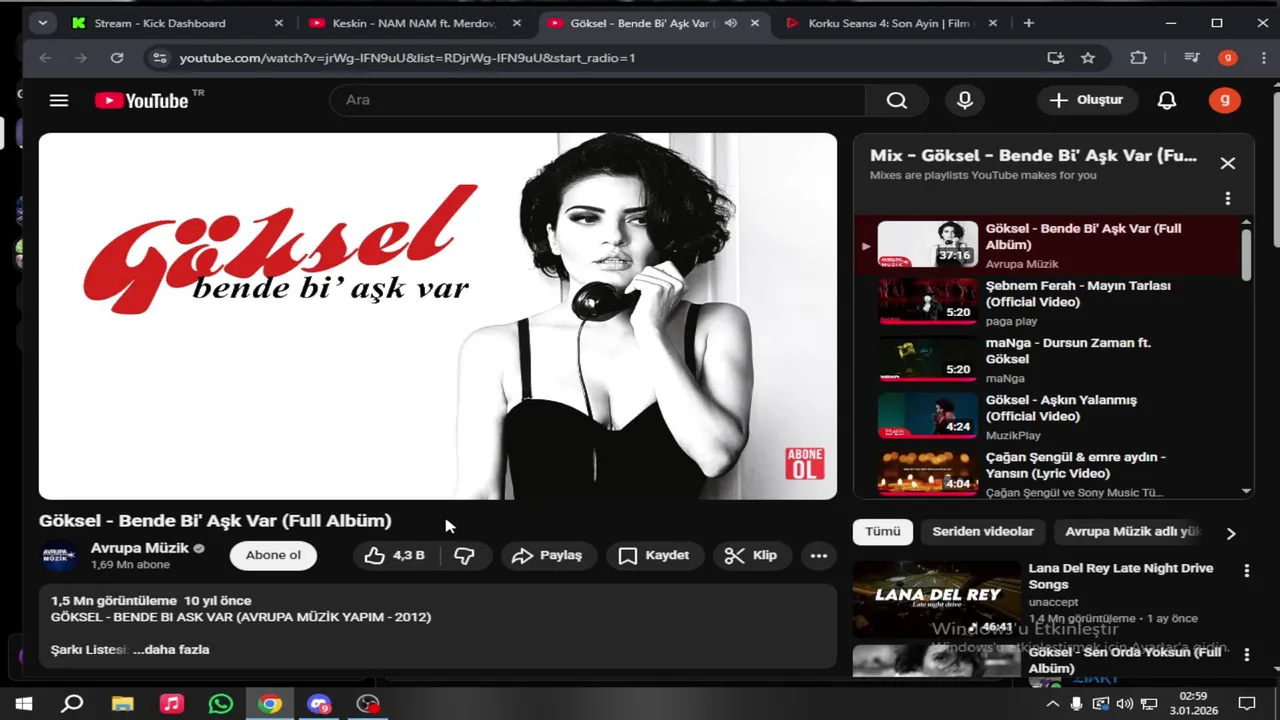1280x720 pixels.
Task: Like the video with thumbs up
Action: (x=396, y=556)
